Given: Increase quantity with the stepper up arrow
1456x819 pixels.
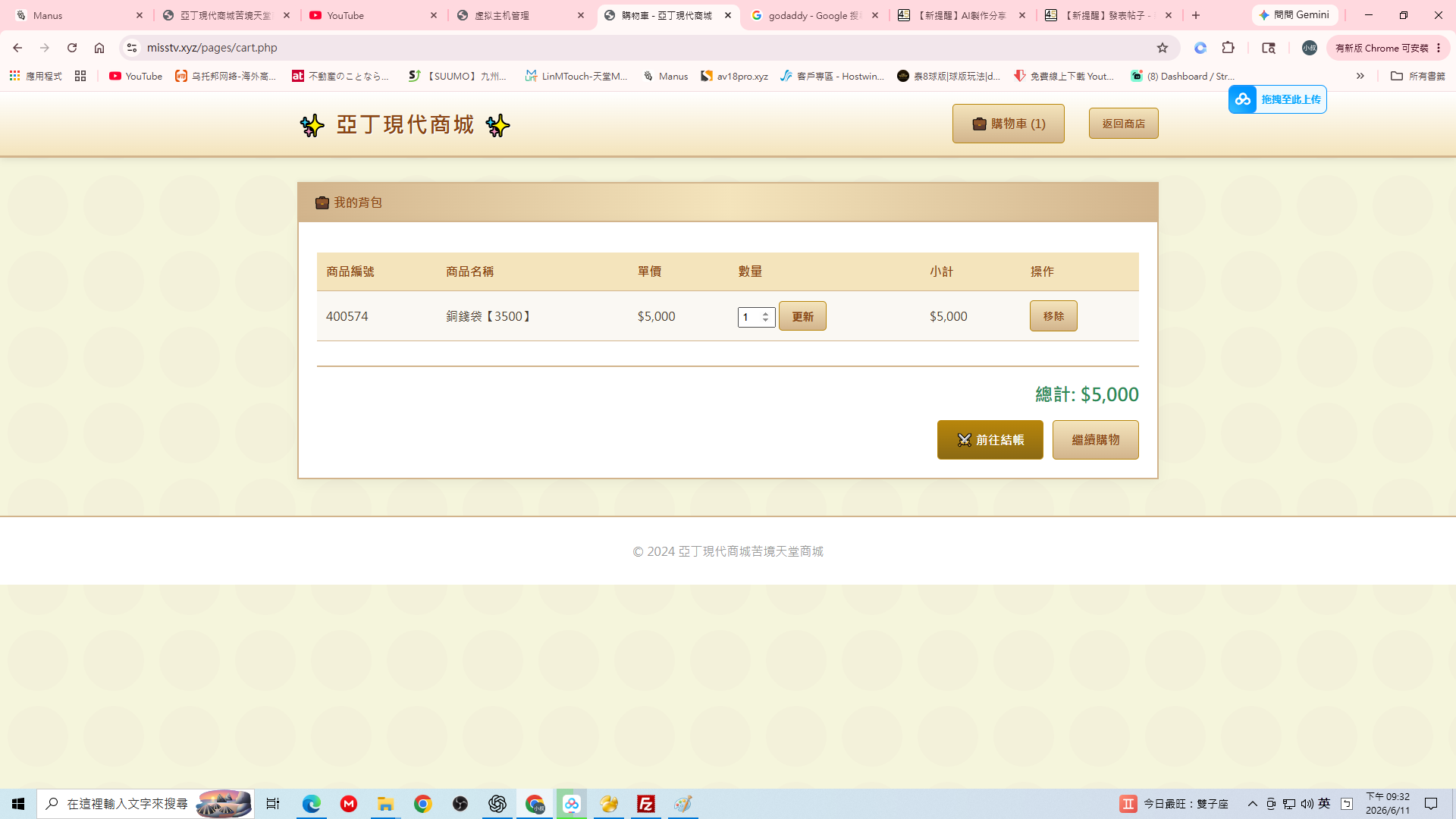Looking at the screenshot, I should (765, 313).
